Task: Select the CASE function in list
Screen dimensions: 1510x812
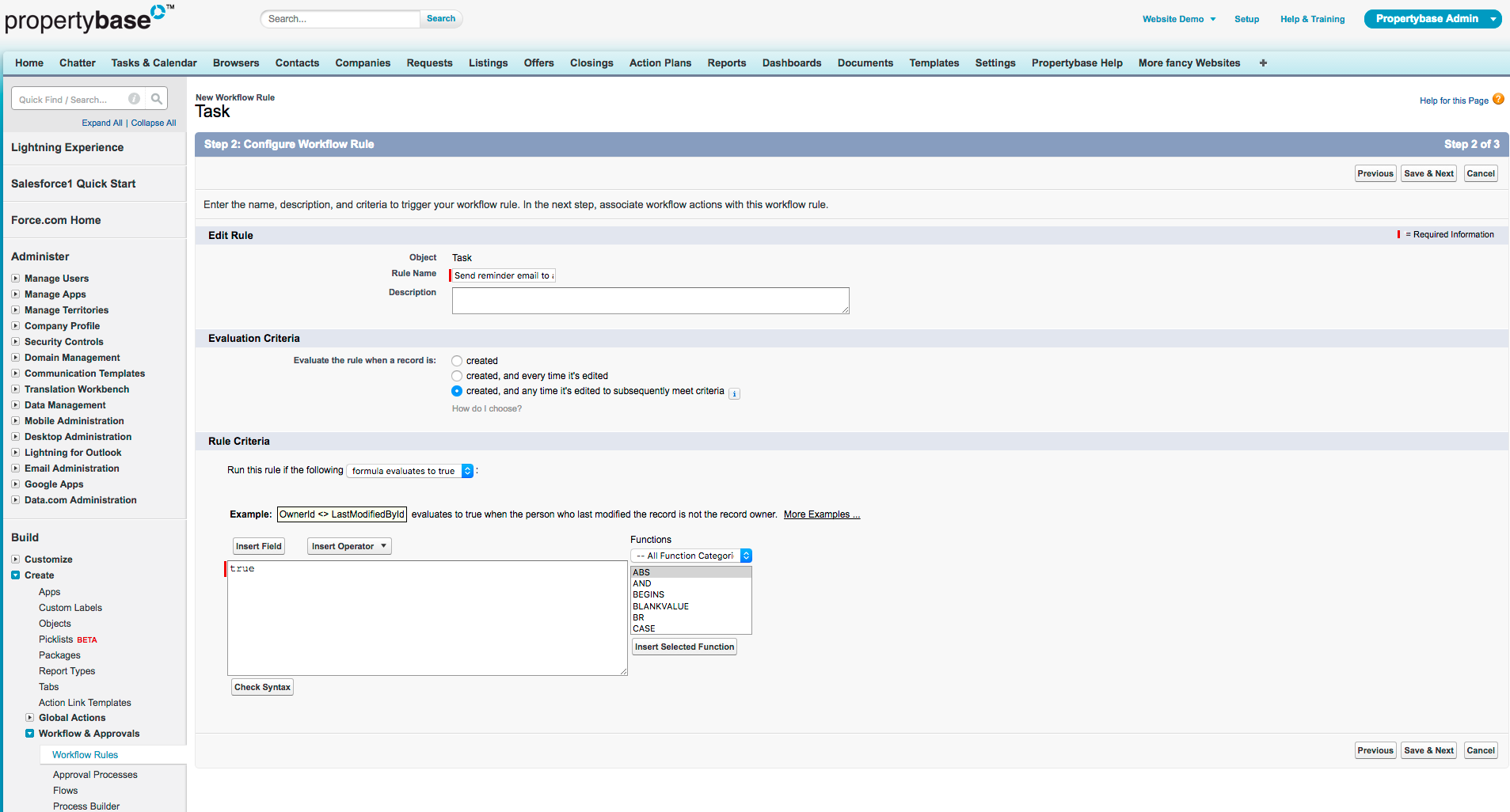Action: [x=690, y=628]
